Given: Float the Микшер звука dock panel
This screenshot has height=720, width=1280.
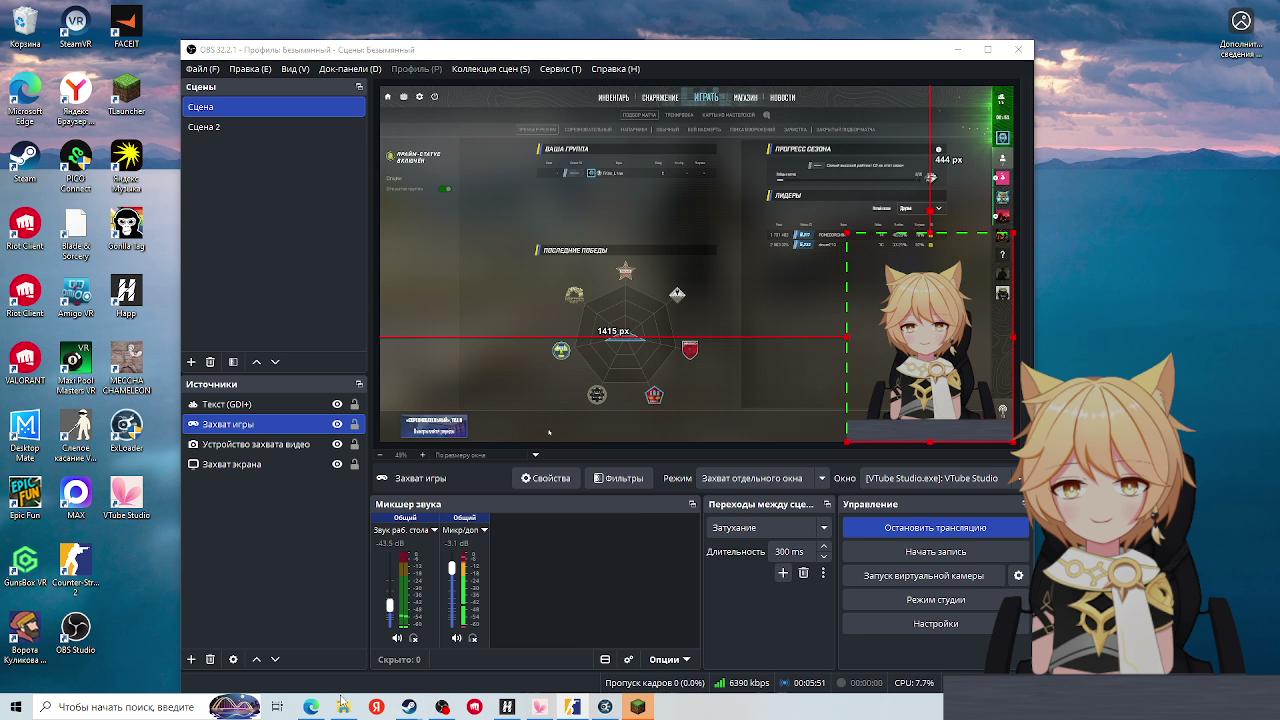Looking at the screenshot, I should (692, 504).
